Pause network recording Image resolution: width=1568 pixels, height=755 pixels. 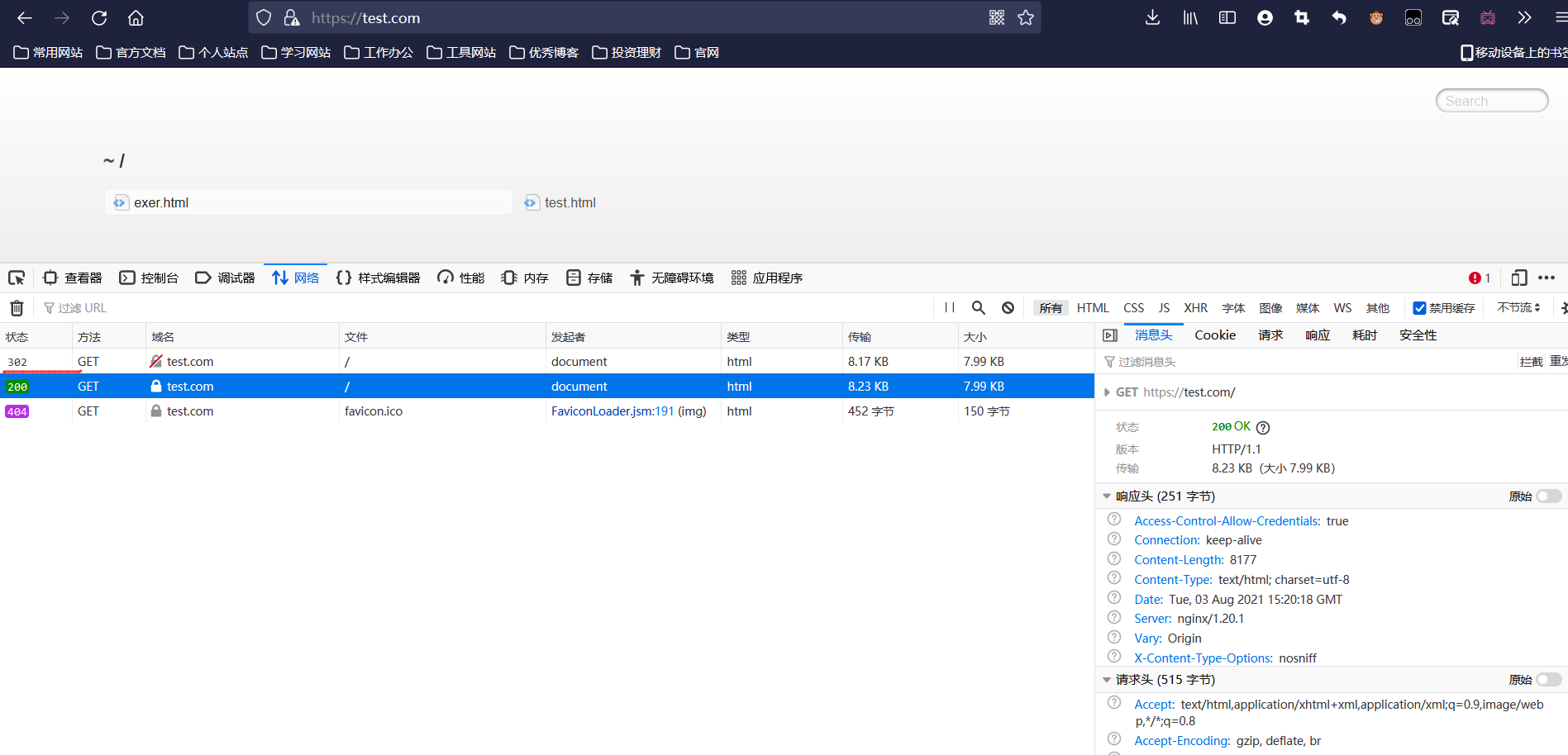tap(950, 307)
